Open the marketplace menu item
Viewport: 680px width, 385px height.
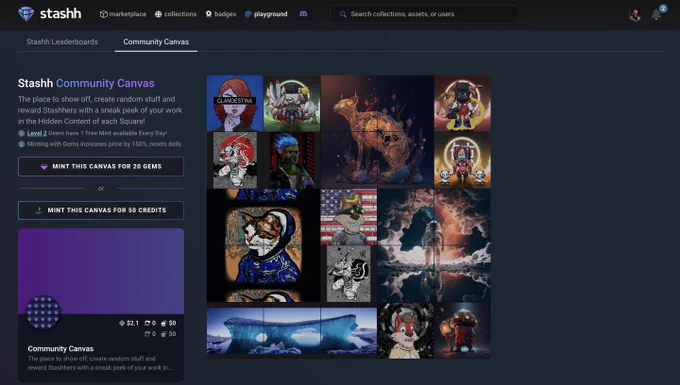click(x=123, y=14)
